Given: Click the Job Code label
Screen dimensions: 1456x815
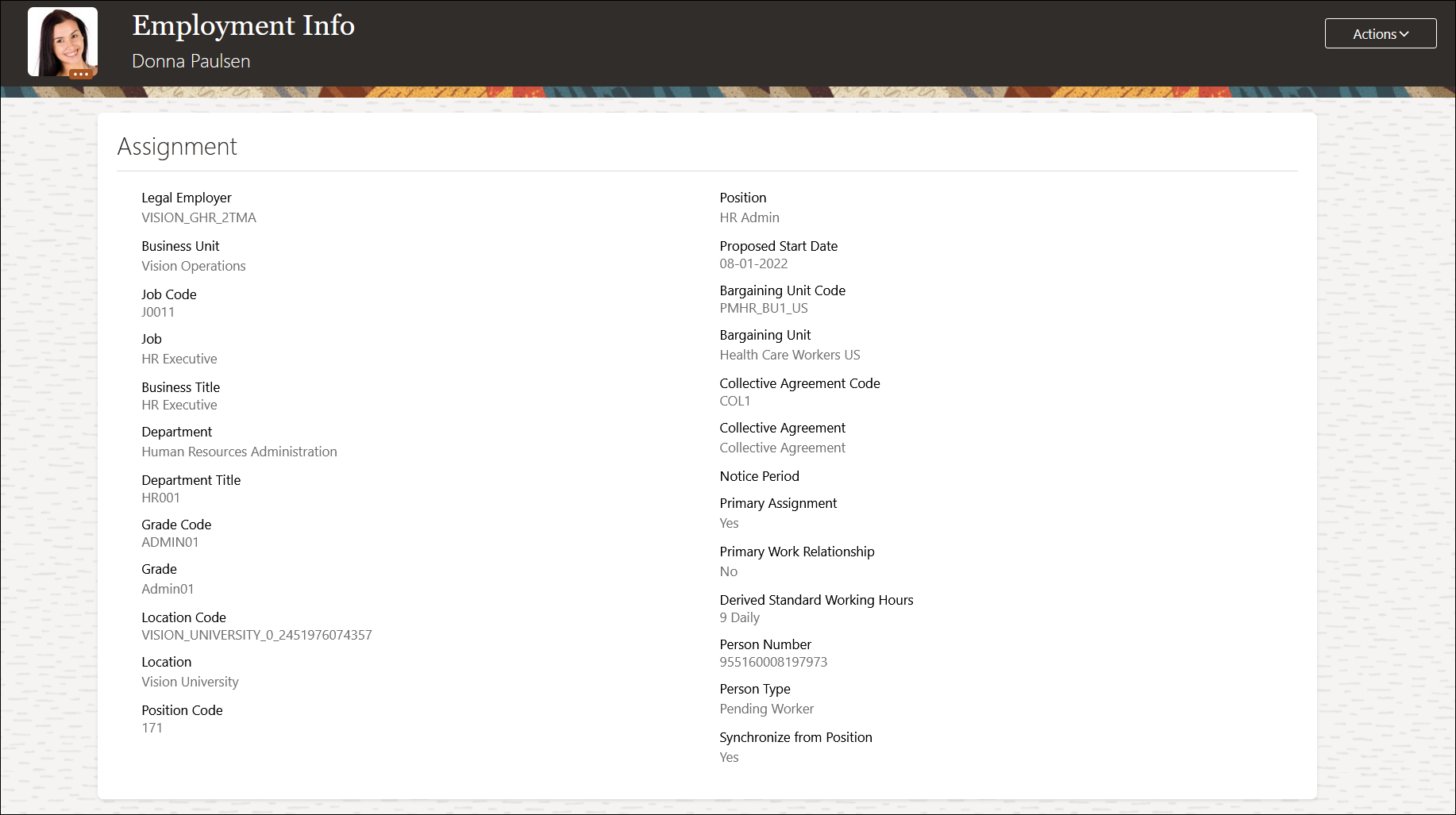Looking at the screenshot, I should click(169, 294).
